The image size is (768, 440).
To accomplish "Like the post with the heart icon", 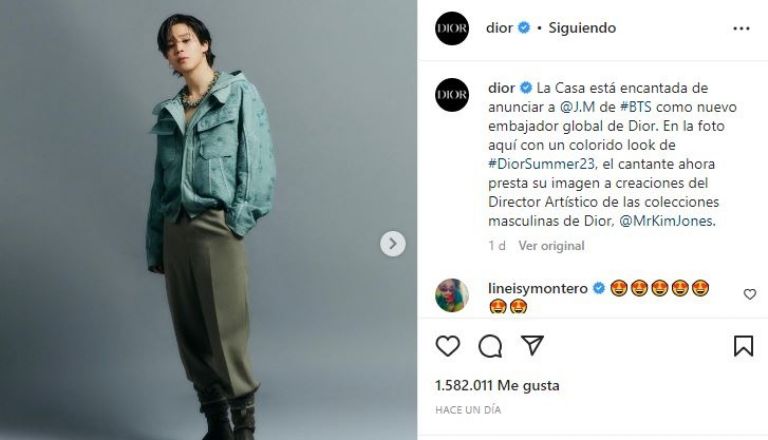I will click(x=448, y=346).
